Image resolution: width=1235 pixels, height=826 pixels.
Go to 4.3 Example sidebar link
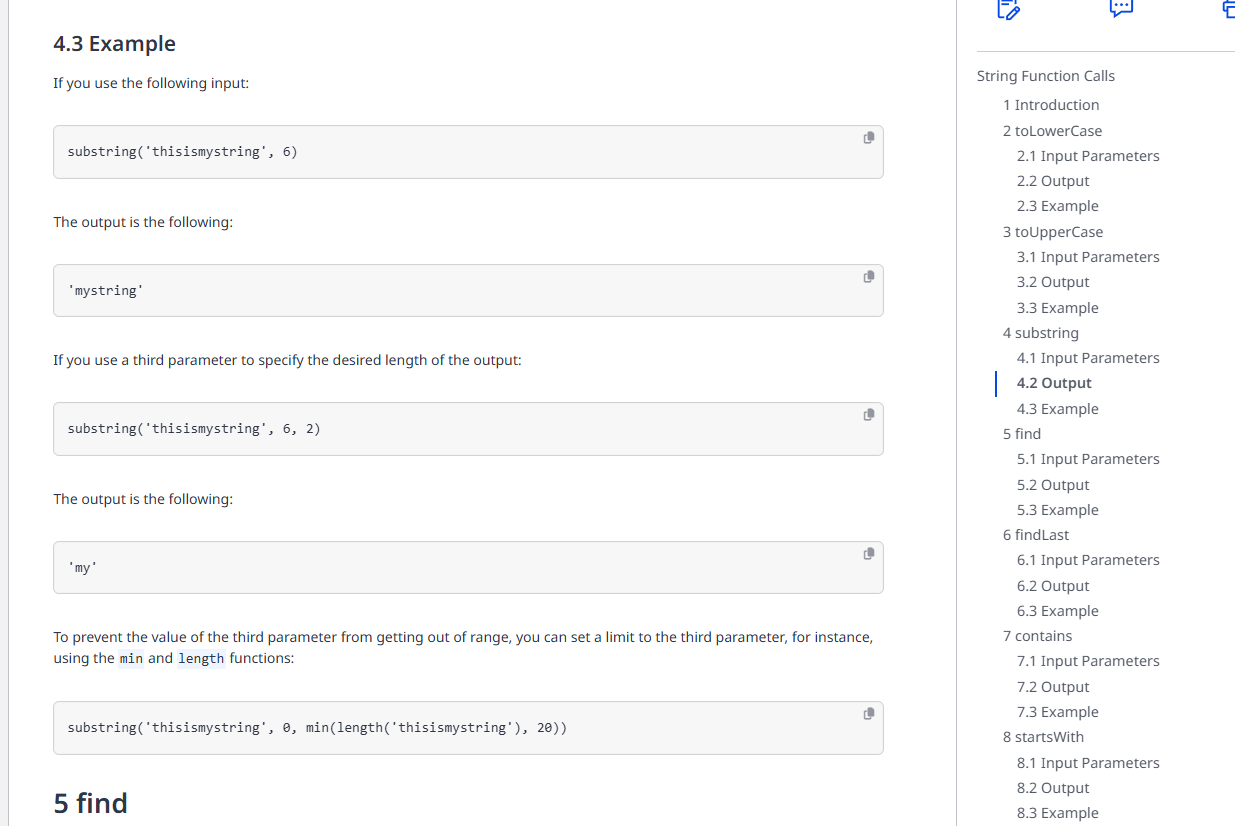coord(1058,409)
